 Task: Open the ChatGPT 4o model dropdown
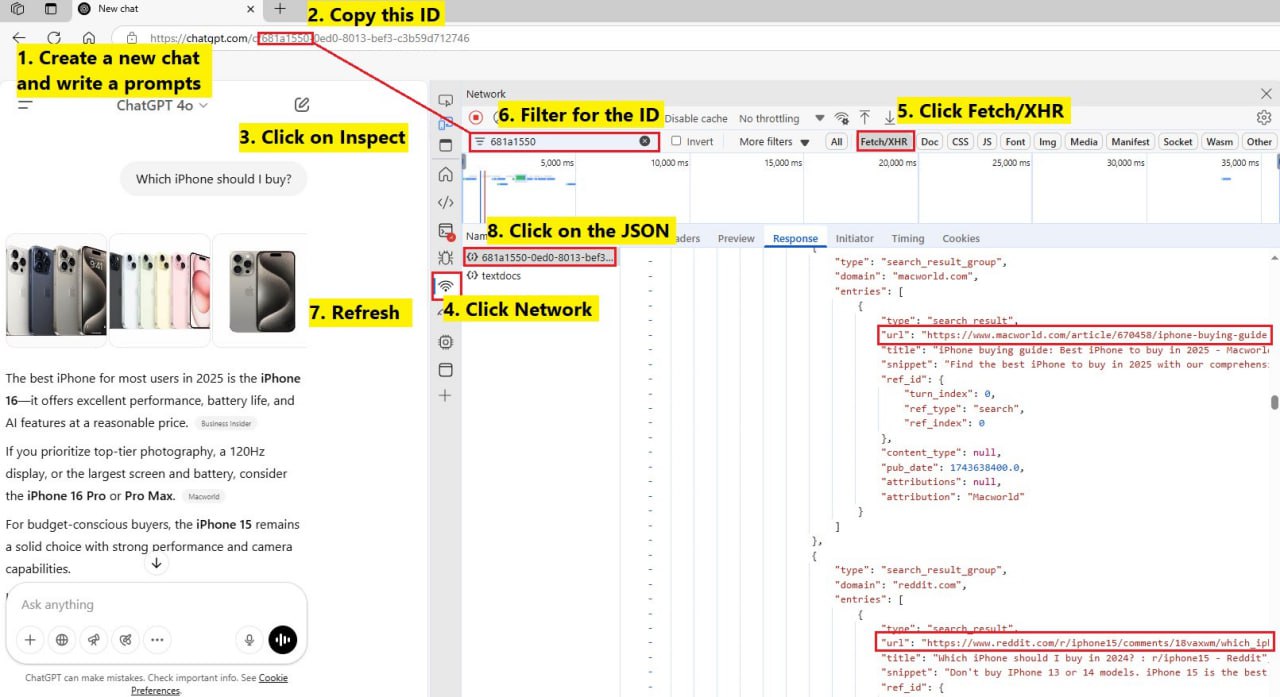pos(162,105)
